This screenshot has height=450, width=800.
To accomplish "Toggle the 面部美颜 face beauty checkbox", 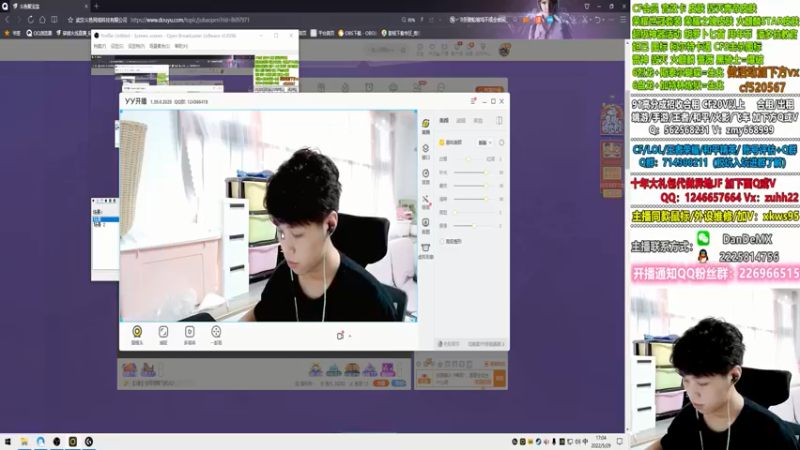I will click(442, 142).
